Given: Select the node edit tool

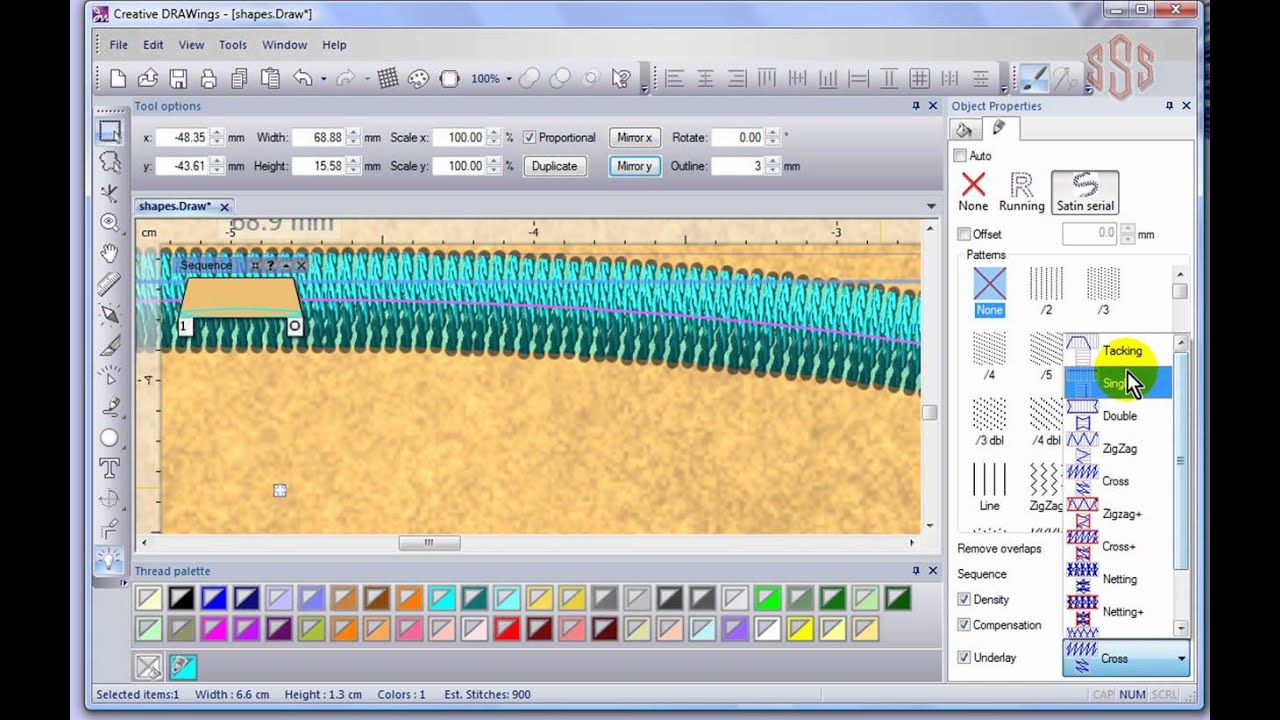Looking at the screenshot, I should point(110,192).
